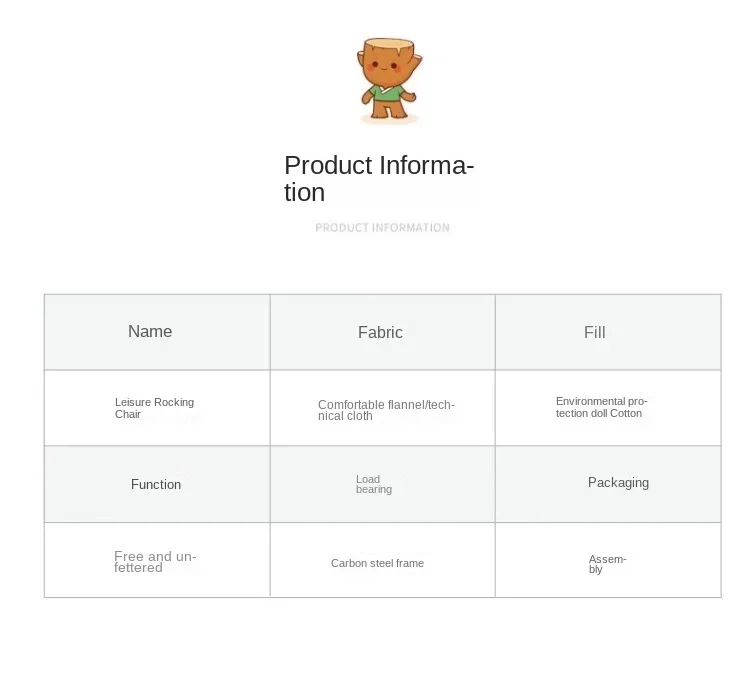Click the tree stump cartoon mascot
750x679 pixels.
click(388, 82)
